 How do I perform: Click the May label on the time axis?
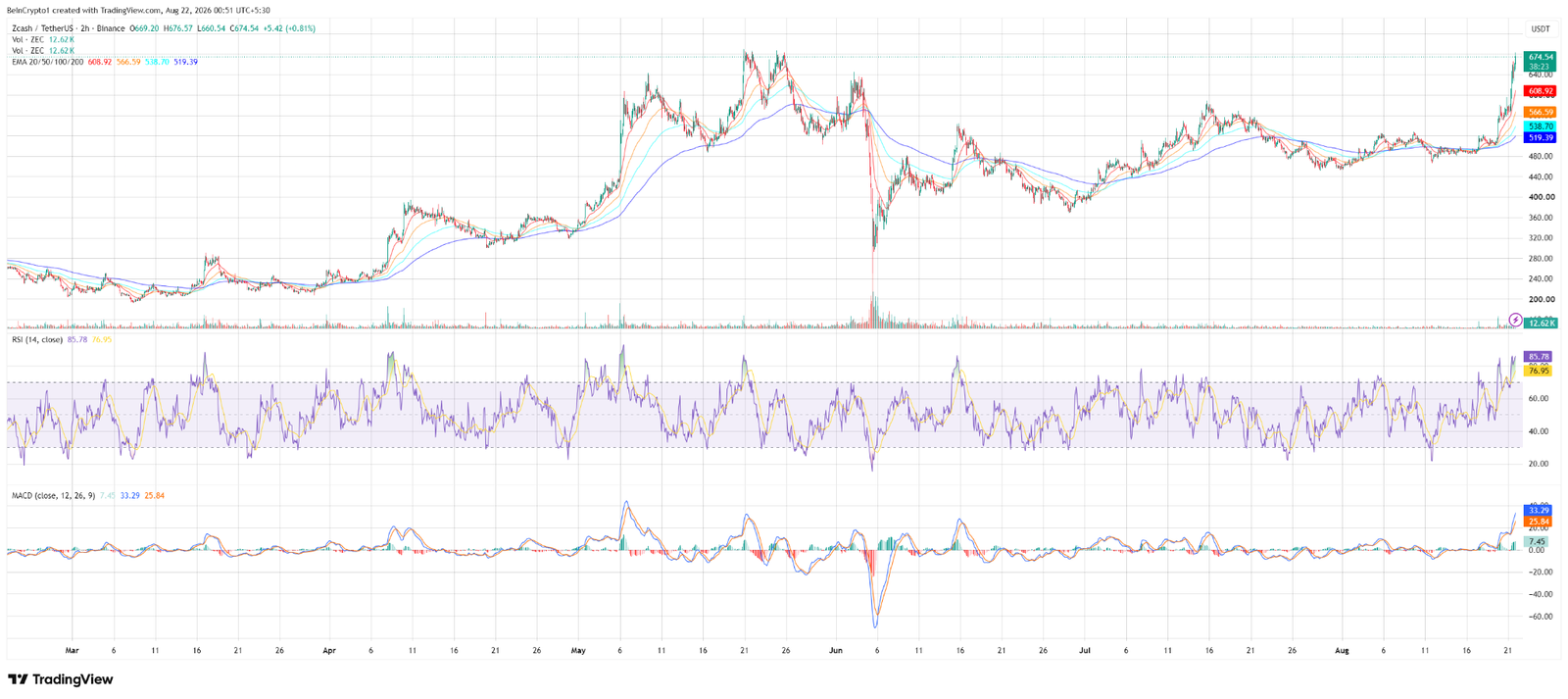point(578,650)
